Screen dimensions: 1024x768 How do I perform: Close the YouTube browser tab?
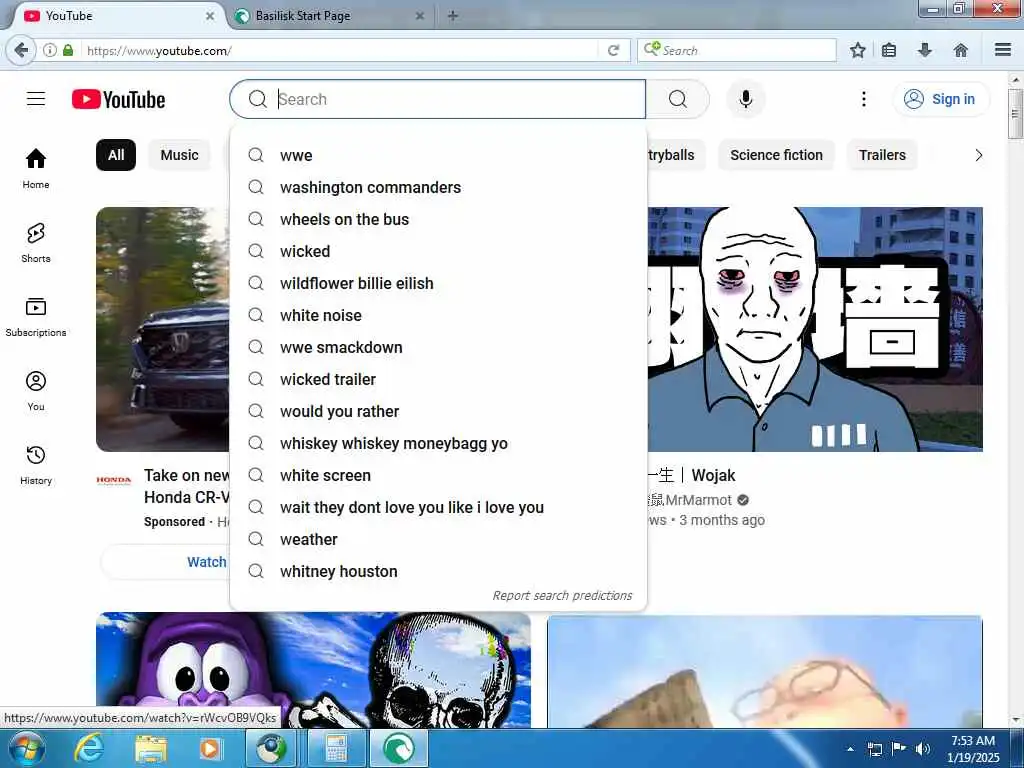pyautogui.click(x=210, y=16)
